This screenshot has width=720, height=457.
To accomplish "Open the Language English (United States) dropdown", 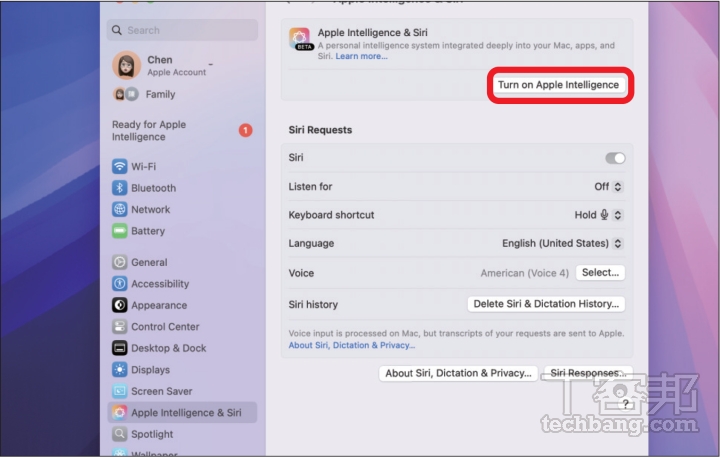I will [562, 243].
